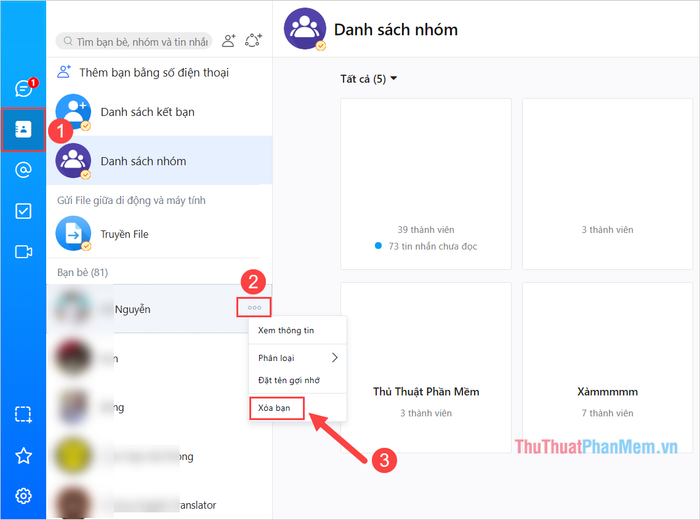700x520 pixels.
Task: Click 73 tin nhắn chưa đọc text
Action: pyautogui.click(x=433, y=246)
